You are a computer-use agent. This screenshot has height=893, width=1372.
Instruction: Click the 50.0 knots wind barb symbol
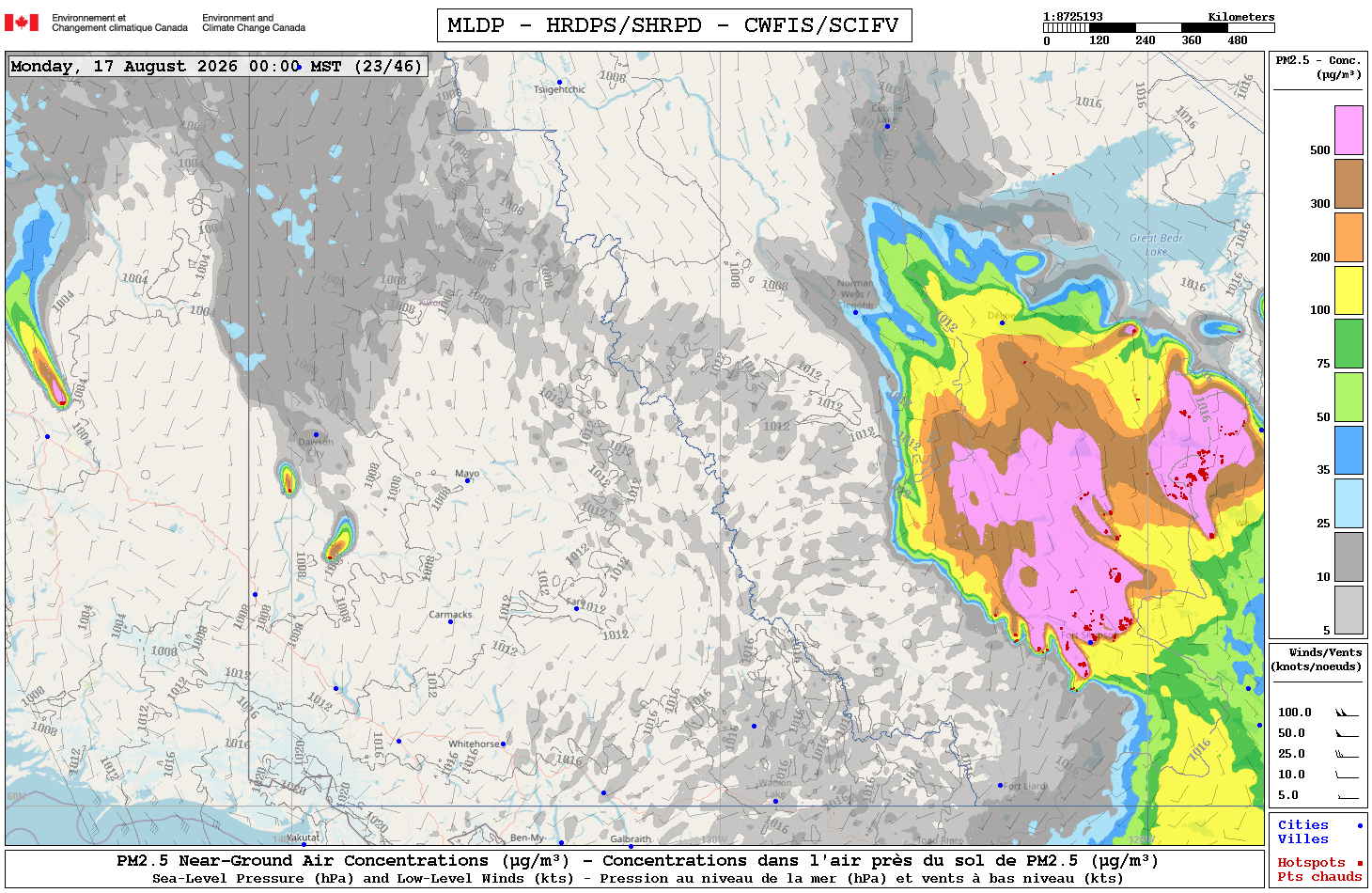coord(1347,733)
